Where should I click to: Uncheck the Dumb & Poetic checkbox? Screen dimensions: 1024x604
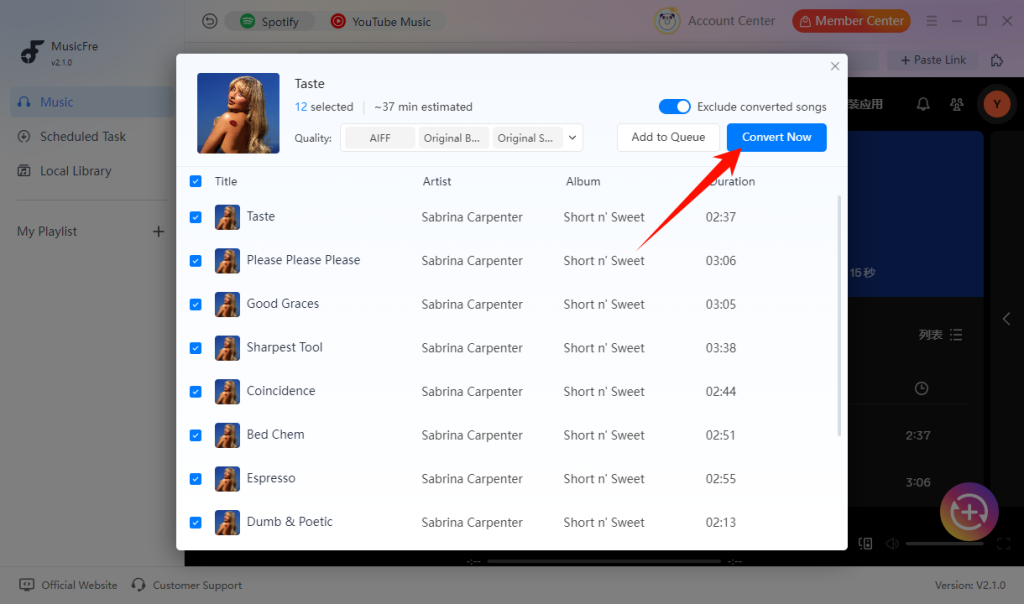195,523
